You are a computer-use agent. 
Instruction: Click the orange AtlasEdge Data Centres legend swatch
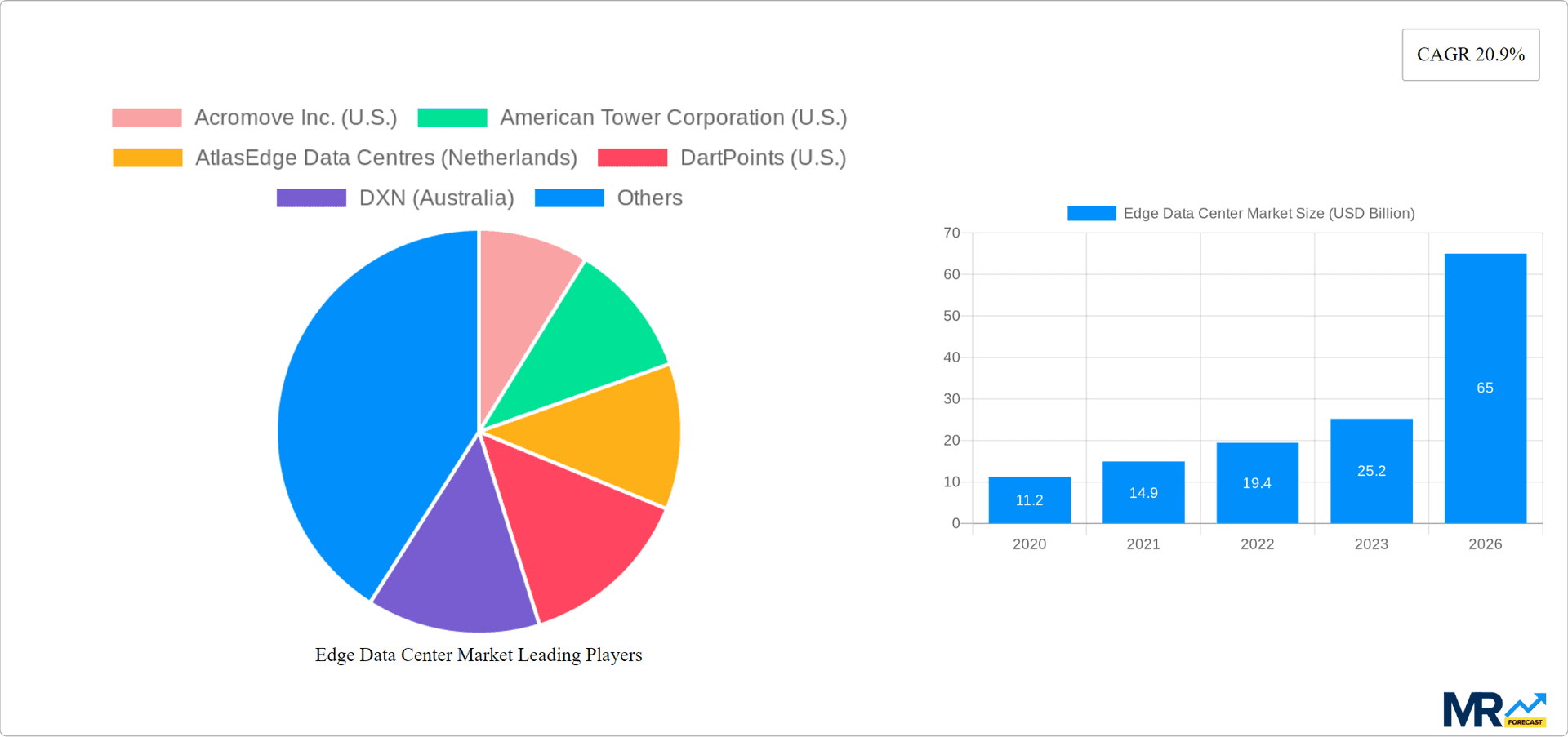147,157
